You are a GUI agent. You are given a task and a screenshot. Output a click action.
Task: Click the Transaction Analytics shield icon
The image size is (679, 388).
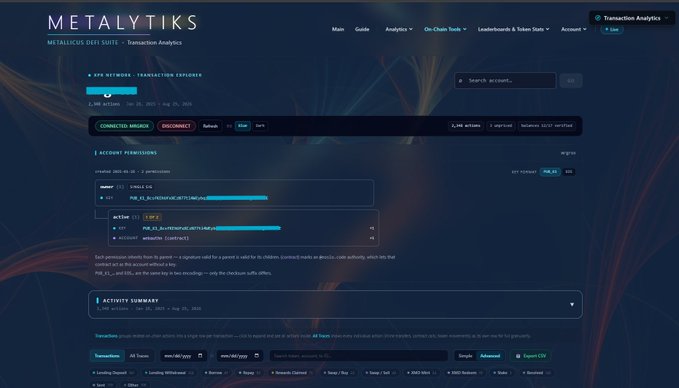598,18
